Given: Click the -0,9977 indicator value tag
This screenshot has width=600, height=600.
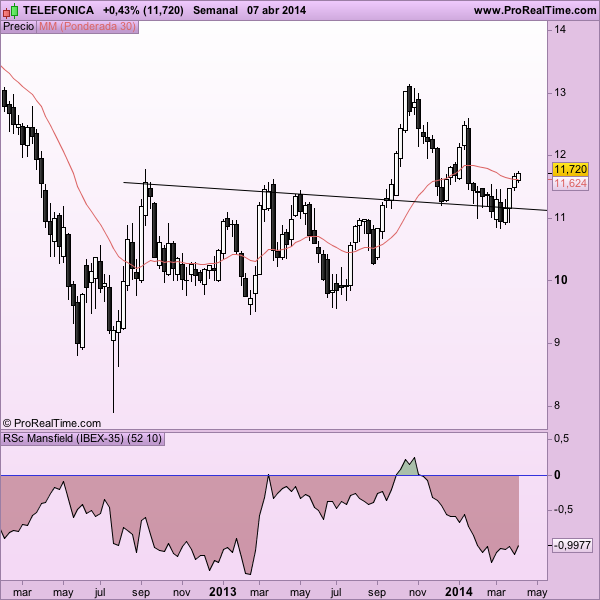Looking at the screenshot, I should (x=572, y=545).
